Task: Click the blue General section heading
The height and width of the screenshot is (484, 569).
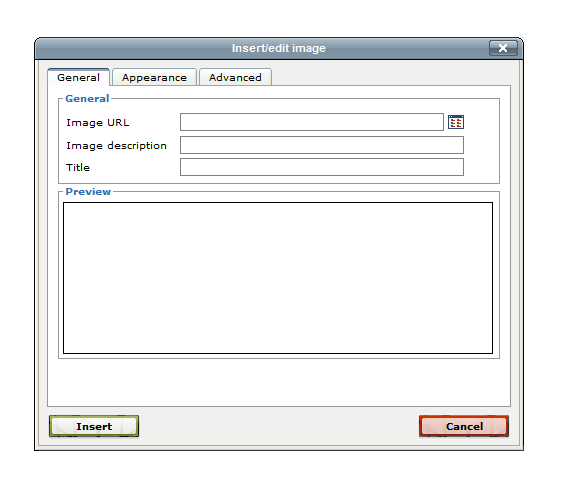Action: [x=87, y=98]
